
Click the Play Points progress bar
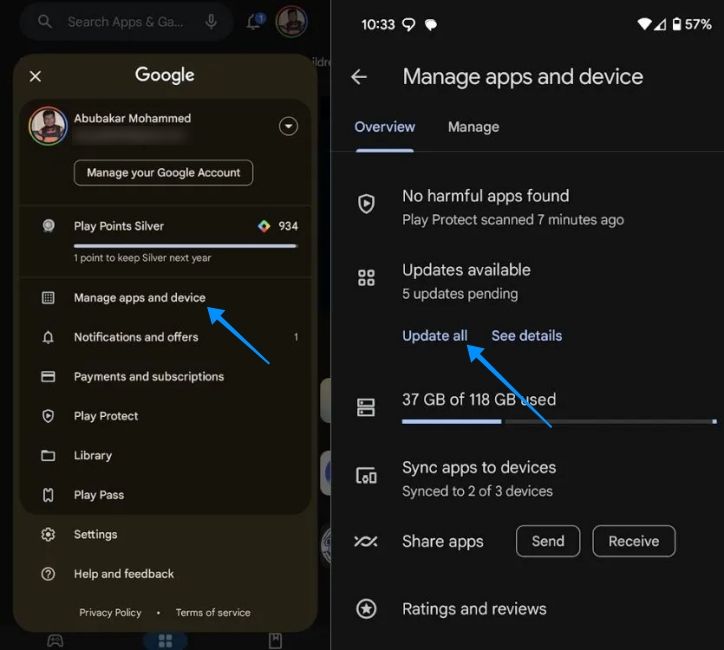pos(185,246)
